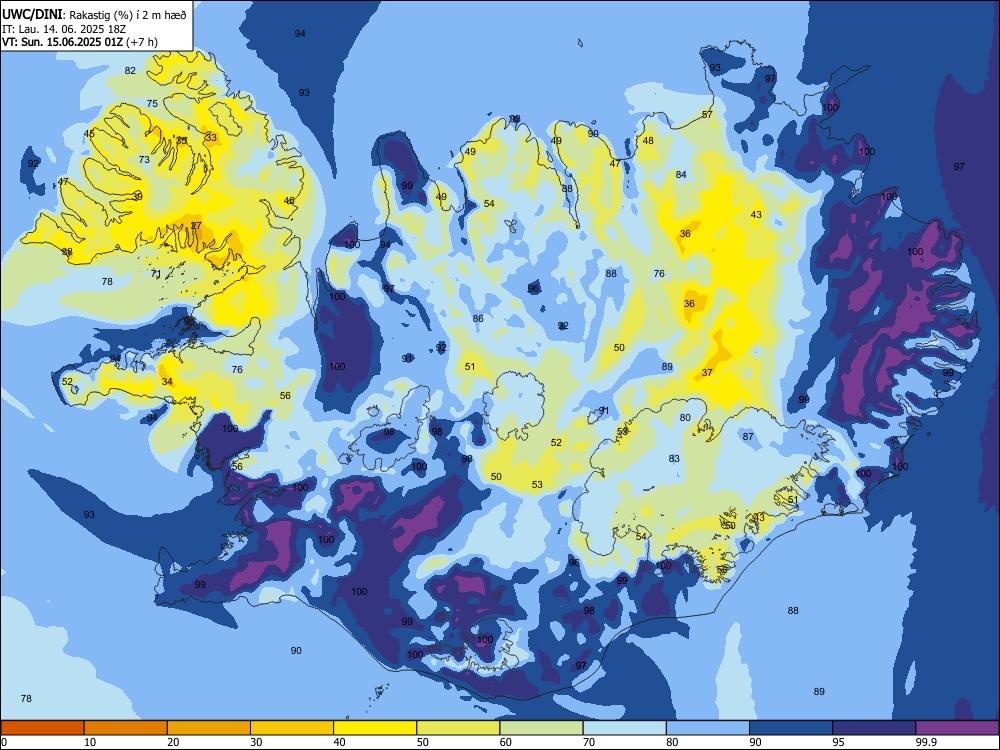Click the map value '27' in the Westfjords
This screenshot has height=750, width=1000.
point(196,226)
